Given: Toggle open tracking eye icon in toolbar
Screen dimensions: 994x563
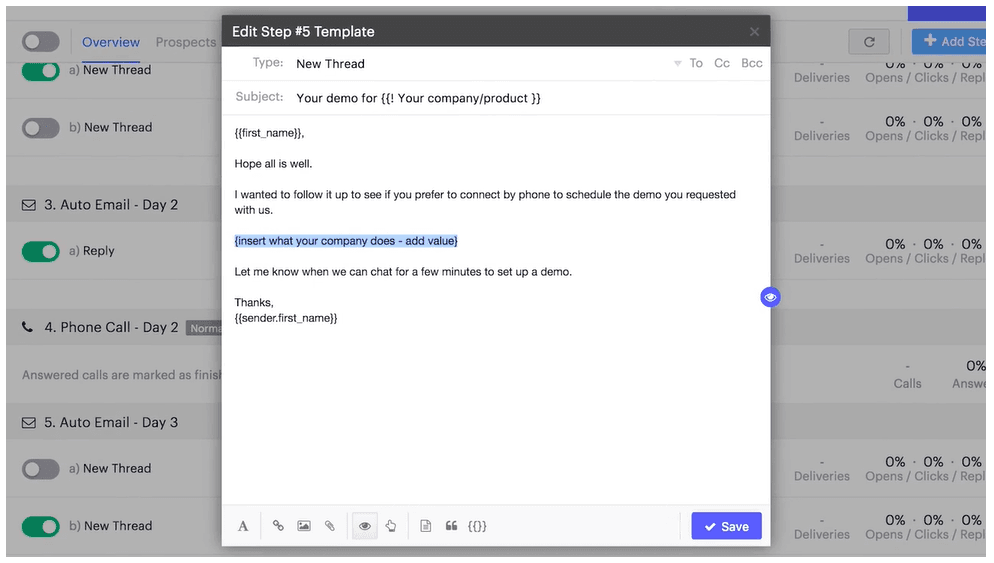Looking at the screenshot, I should (365, 526).
